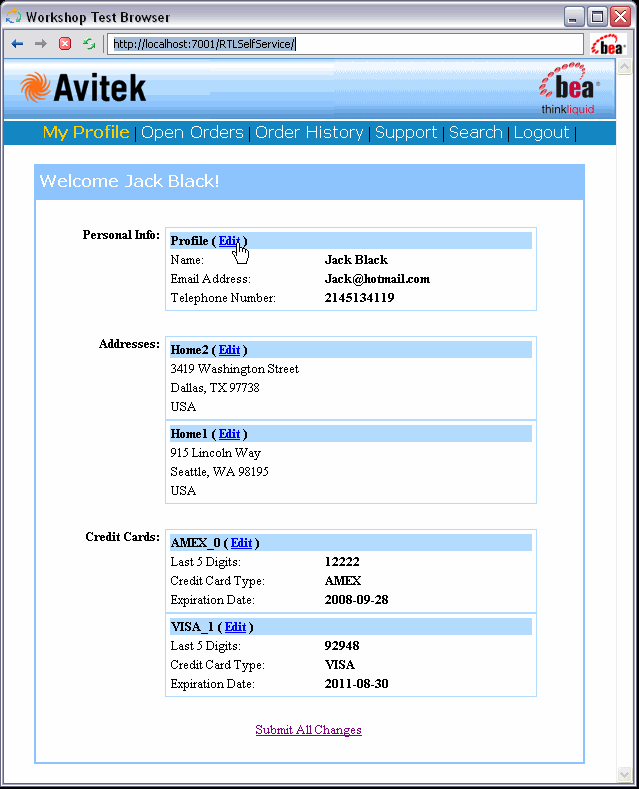The height and width of the screenshot is (789, 639).
Task: Click expiration date 2008-09-28
Action: [356, 600]
